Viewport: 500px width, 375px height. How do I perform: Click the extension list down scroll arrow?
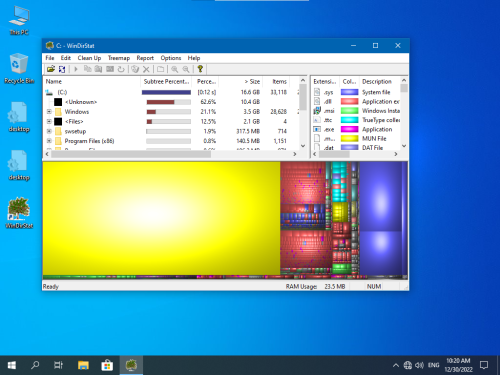click(x=404, y=146)
